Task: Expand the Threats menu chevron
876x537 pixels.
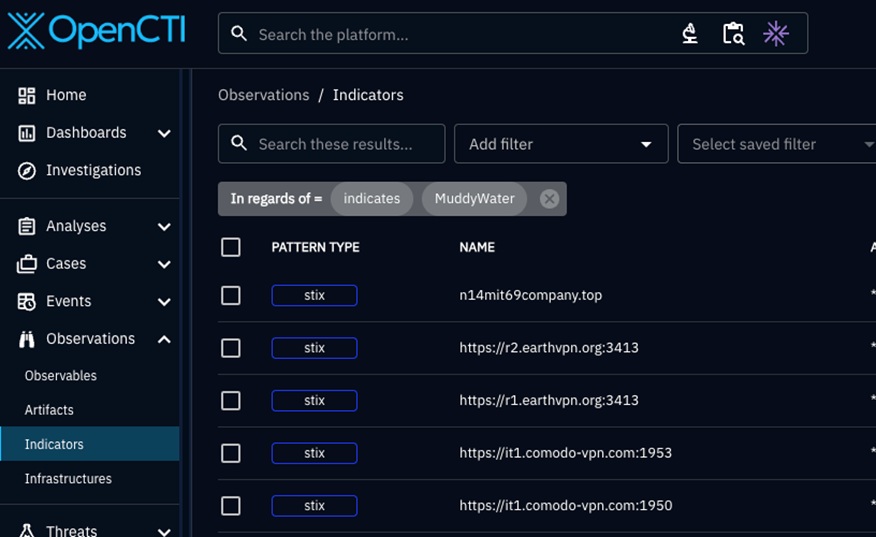Action: (164, 531)
